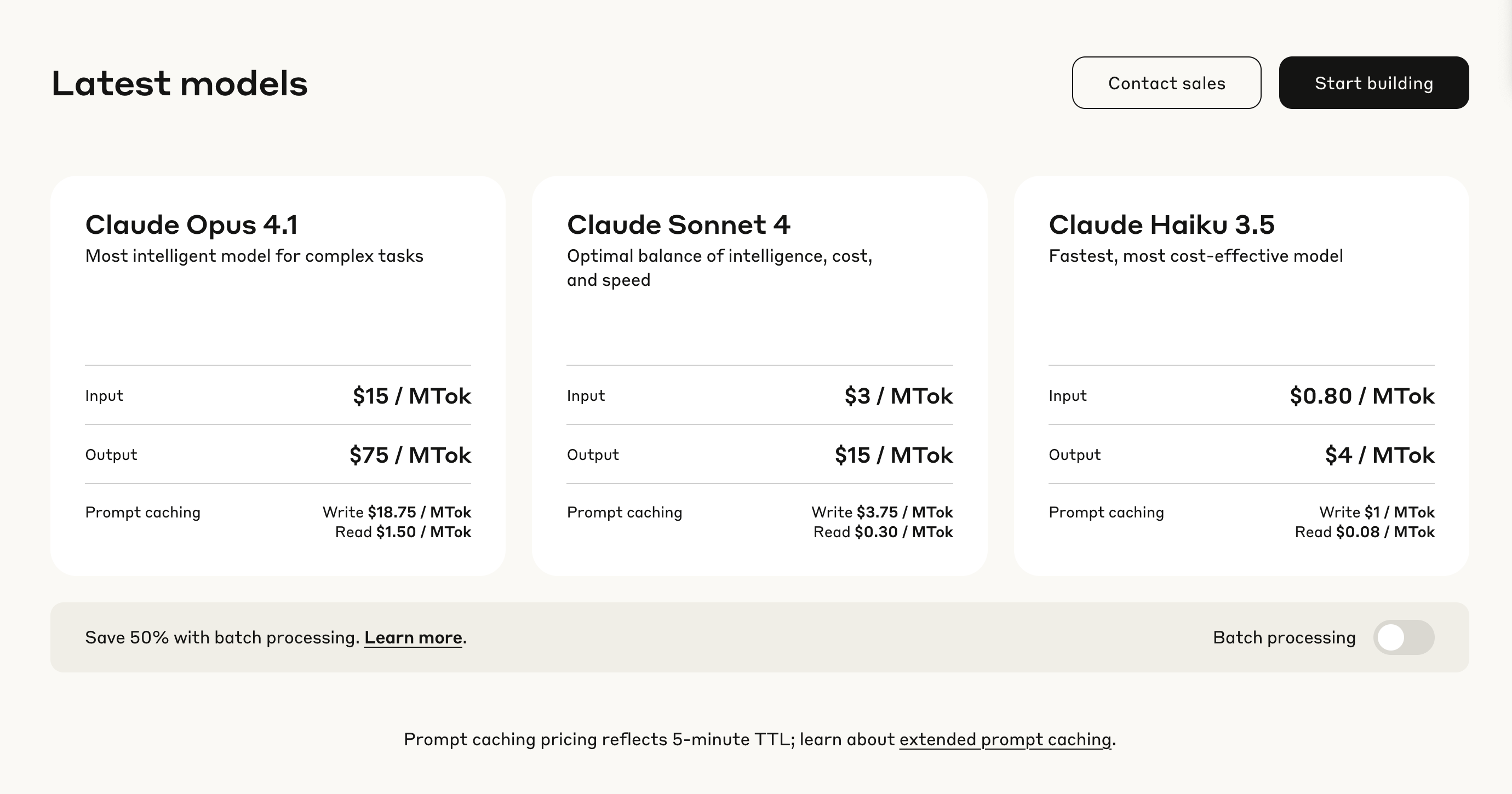Select the Claude Haiku 3.5 heading
1512x794 pixels.
tap(1161, 225)
